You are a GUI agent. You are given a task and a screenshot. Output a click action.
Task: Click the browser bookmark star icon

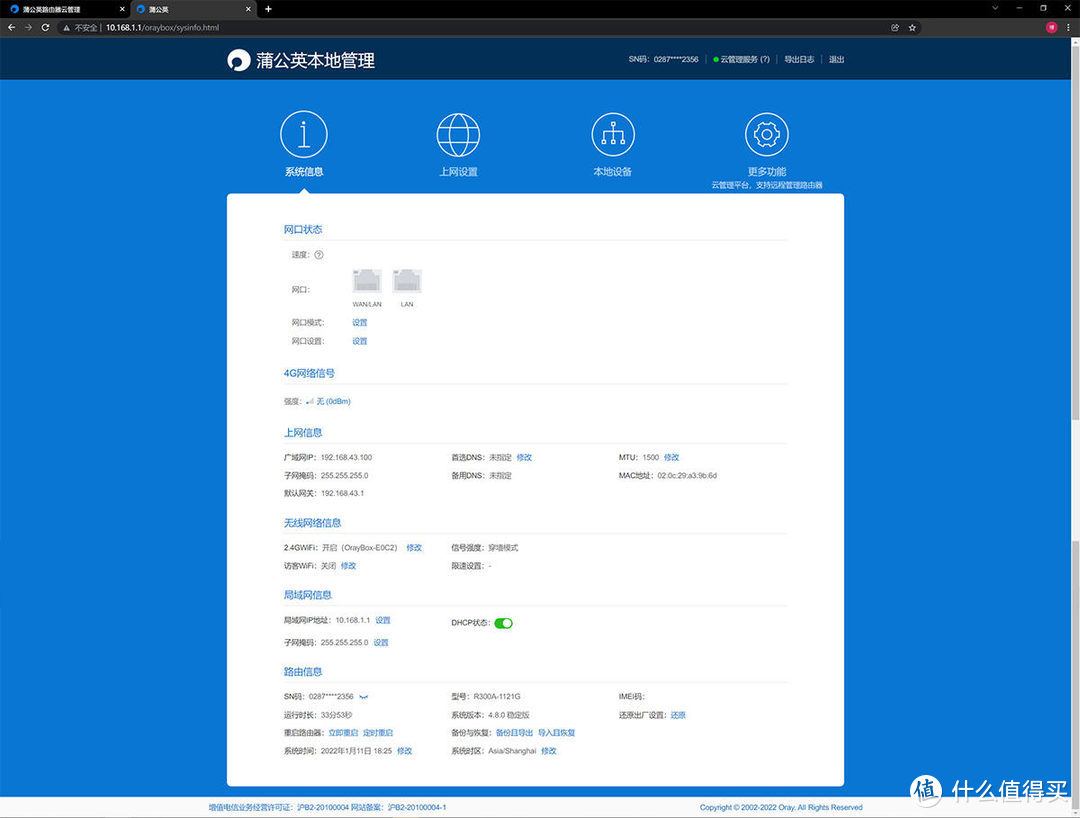pos(912,28)
